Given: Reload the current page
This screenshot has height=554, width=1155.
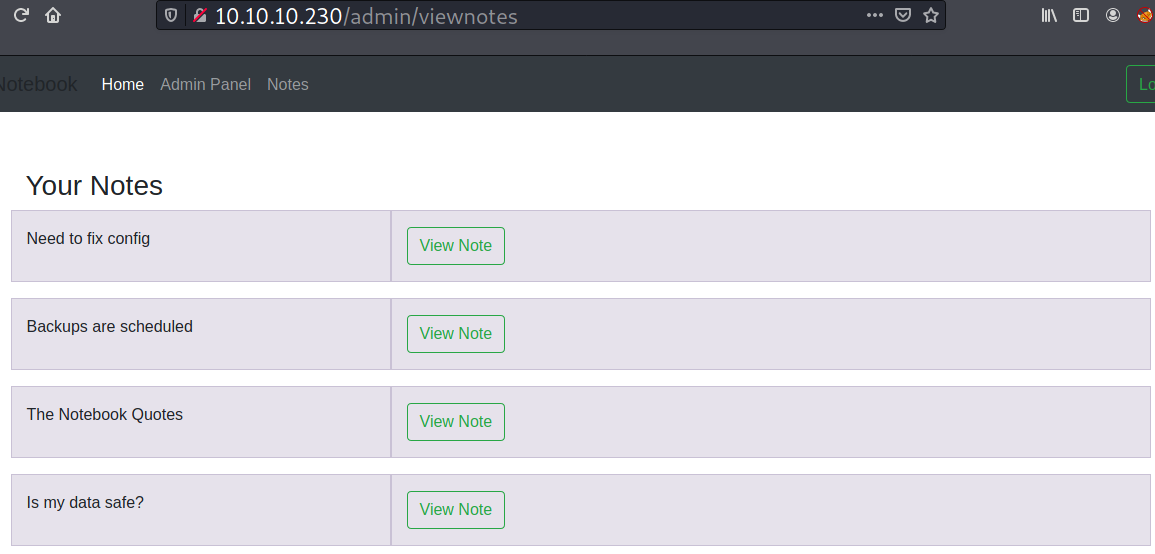Looking at the screenshot, I should pyautogui.click(x=21, y=15).
